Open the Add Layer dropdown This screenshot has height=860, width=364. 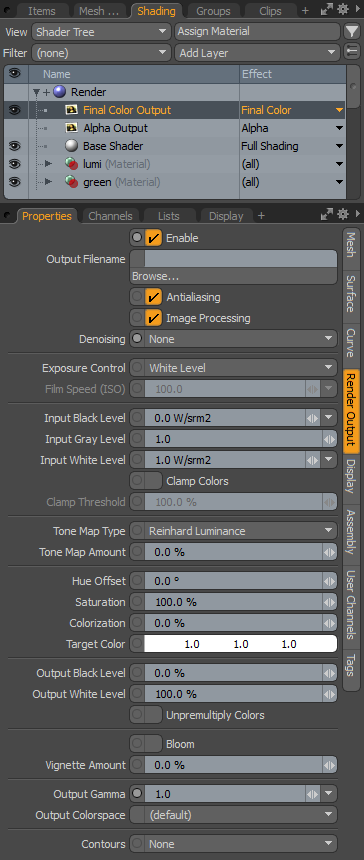pyautogui.click(x=257, y=53)
